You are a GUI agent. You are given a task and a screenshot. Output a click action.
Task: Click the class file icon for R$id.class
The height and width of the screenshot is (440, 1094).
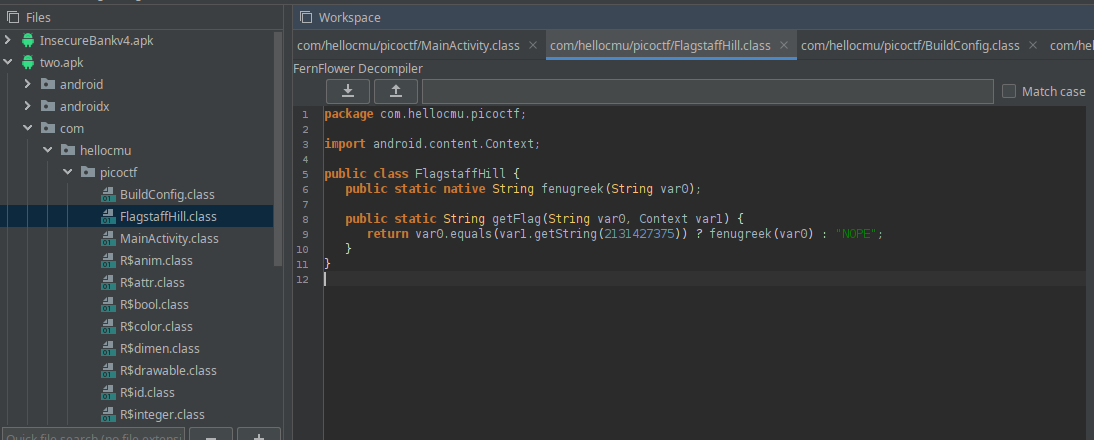pos(107,393)
